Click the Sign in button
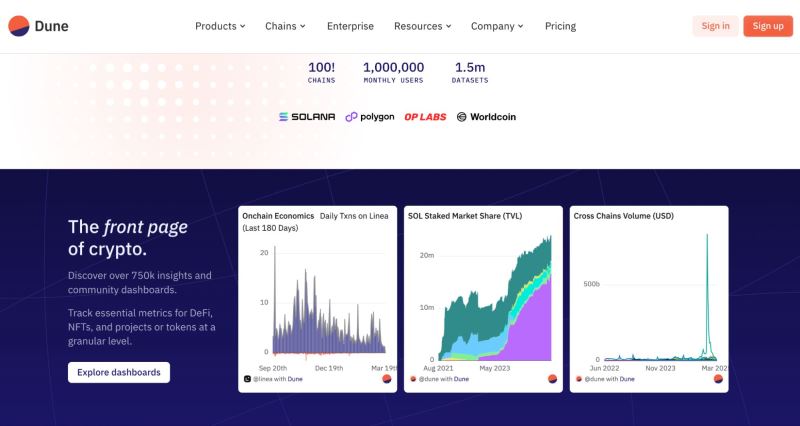800x426 pixels. 715,26
